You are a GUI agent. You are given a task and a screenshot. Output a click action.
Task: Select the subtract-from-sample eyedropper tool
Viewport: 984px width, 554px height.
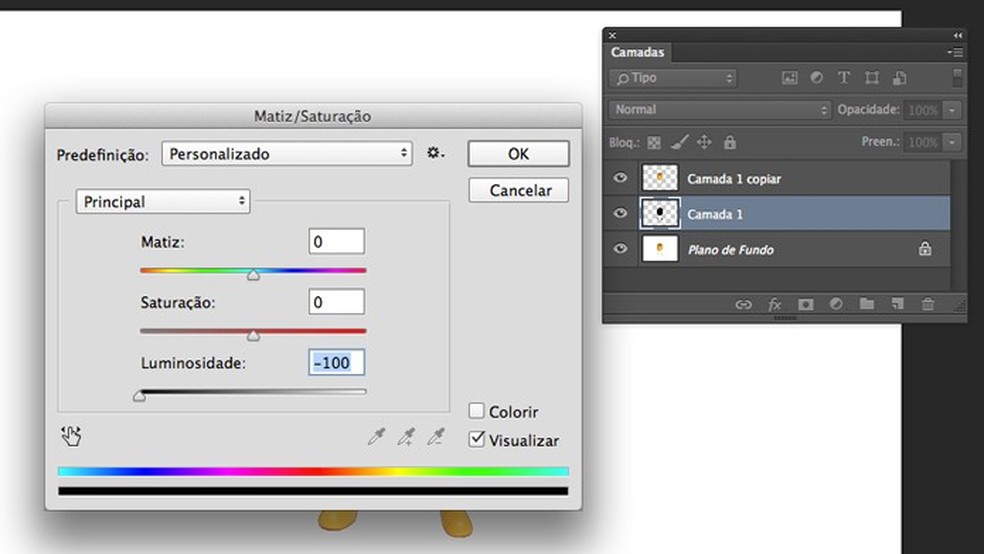[436, 437]
